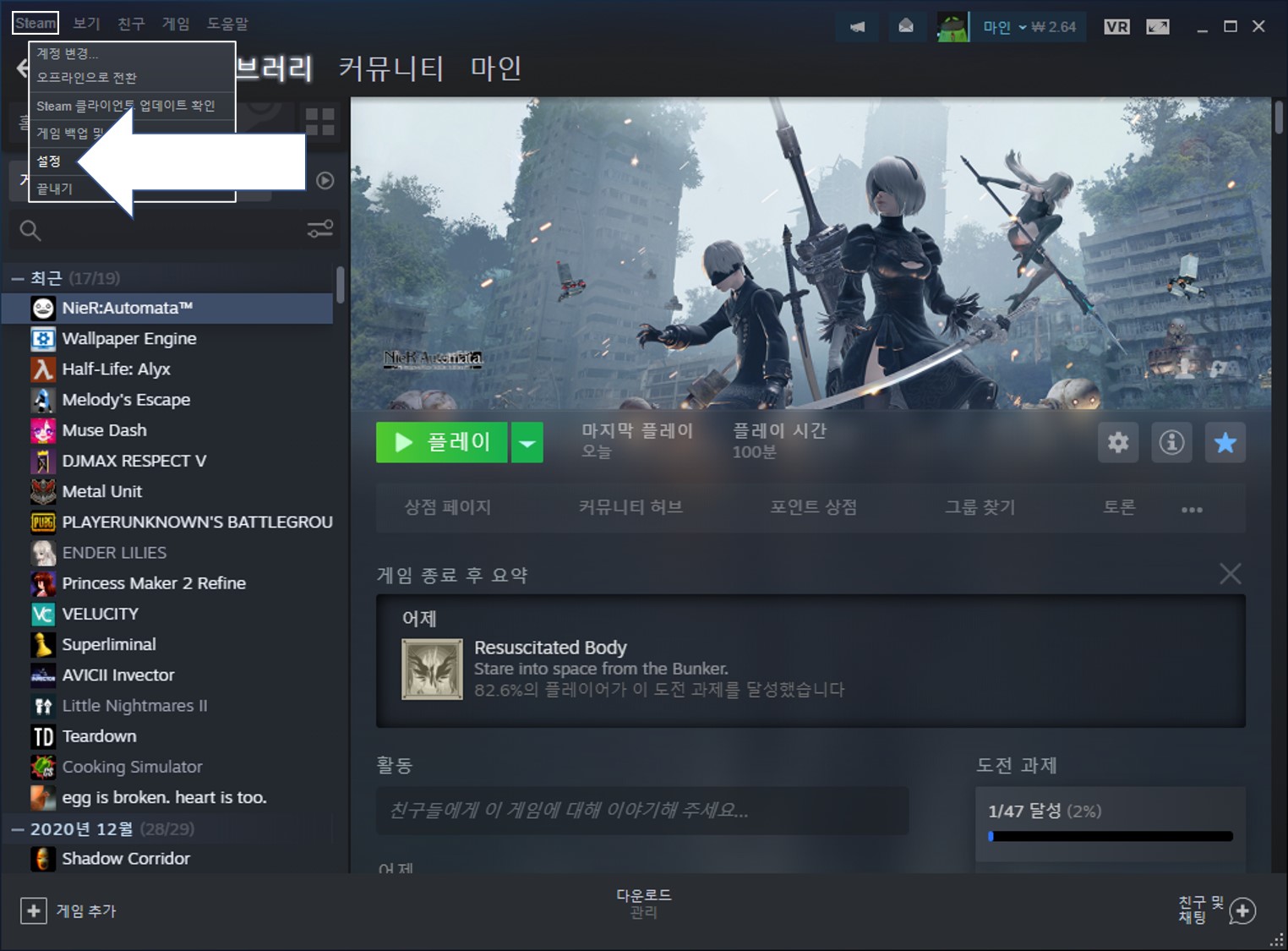Viewport: 1288px width, 951px height.
Task: Open advanced filter sliders icon
Action: [x=320, y=229]
